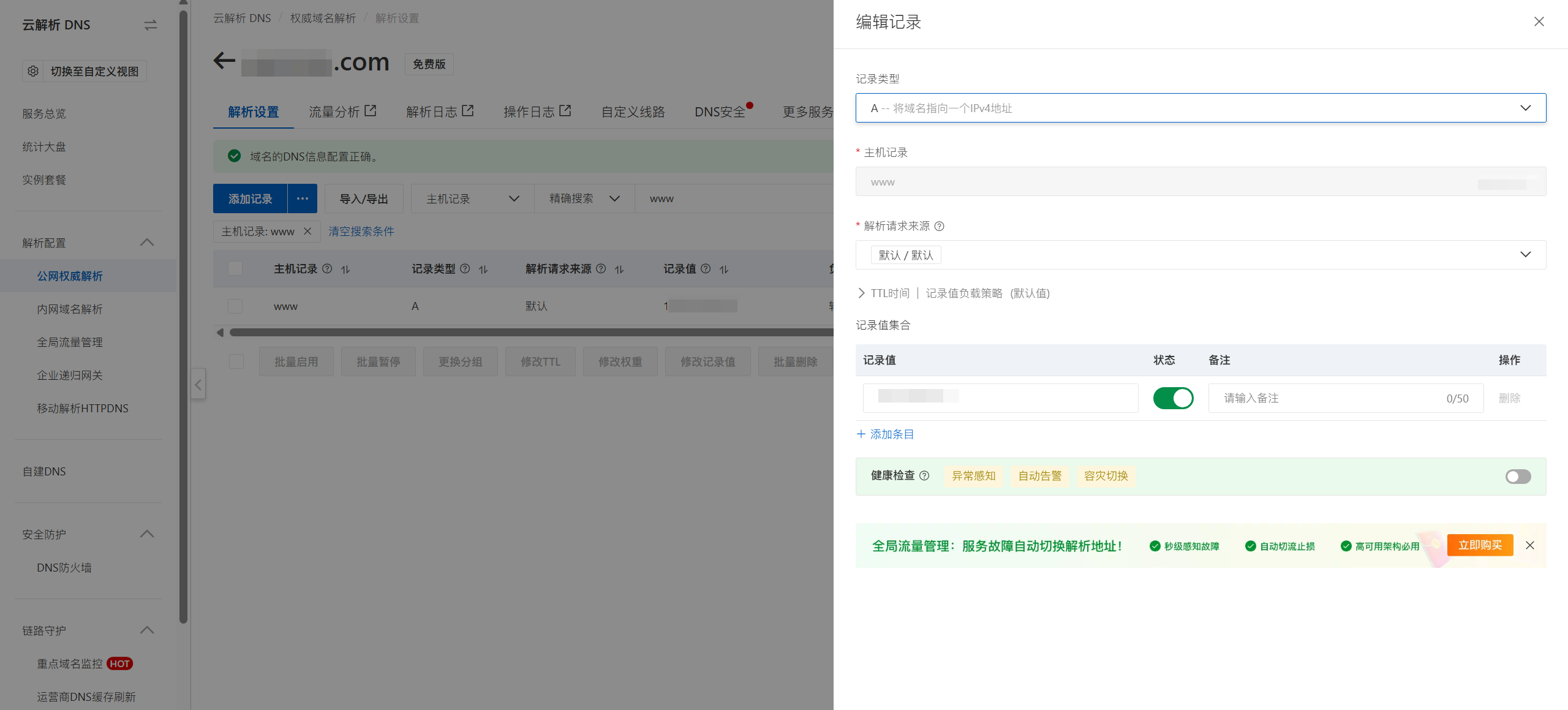The height and width of the screenshot is (710, 1568).
Task: Collapse the 安全防护 sidebar group
Action: [146, 534]
